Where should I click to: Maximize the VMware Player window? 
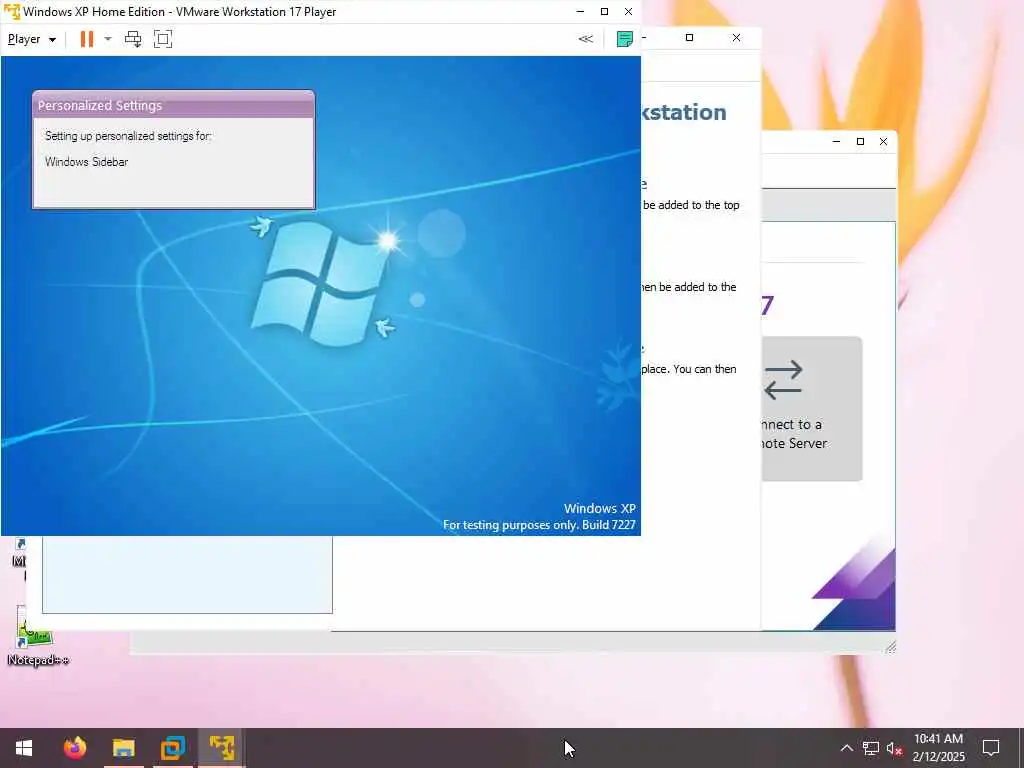click(x=604, y=12)
